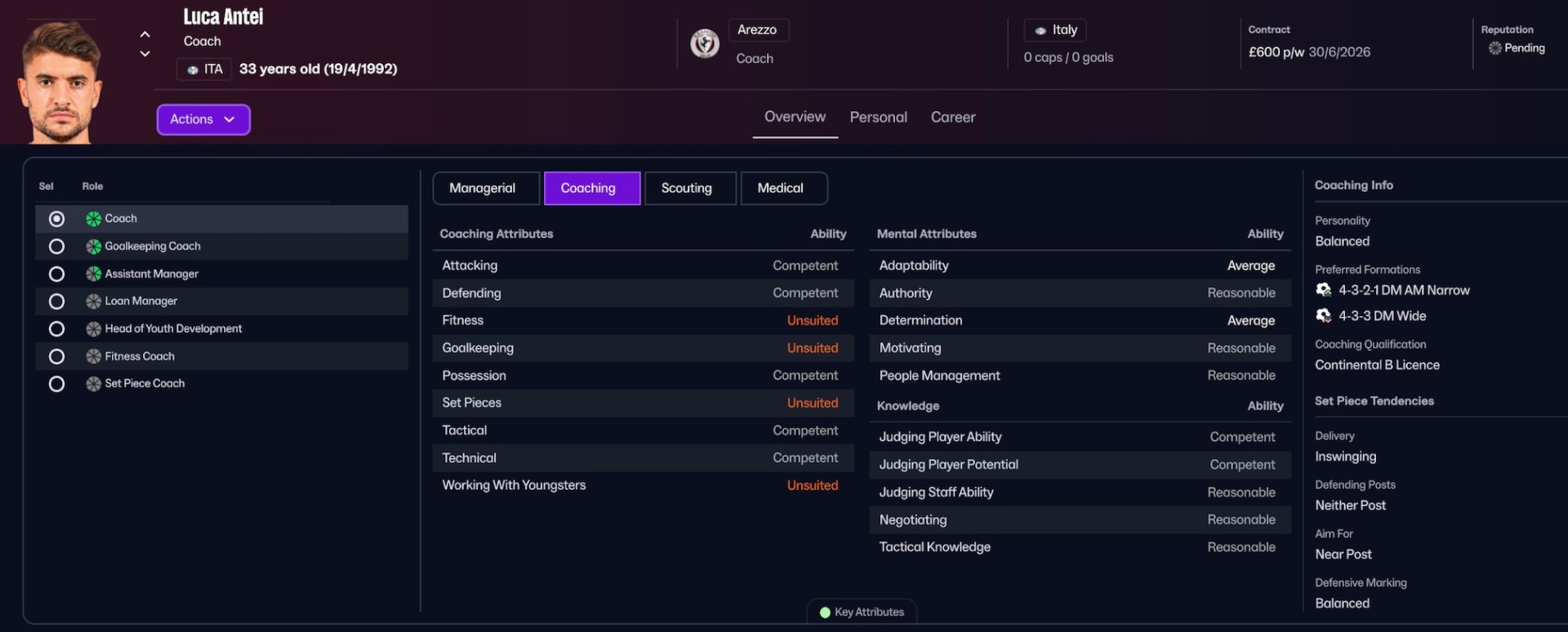
Task: Click the 4-3-3 DM Wide formation icon
Action: [x=1323, y=316]
